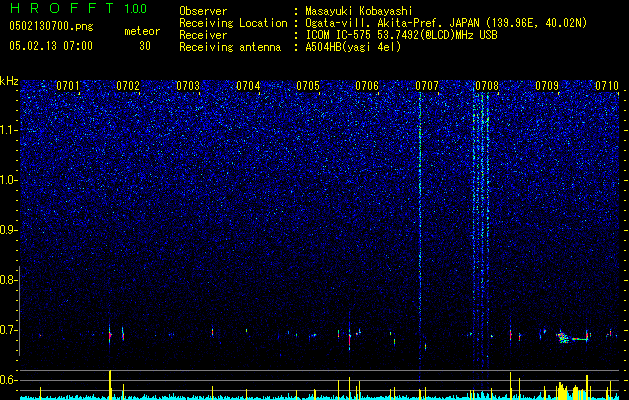Click the ICOM IC-575 receiver value
The image size is (629, 400).
click(x=401, y=35)
